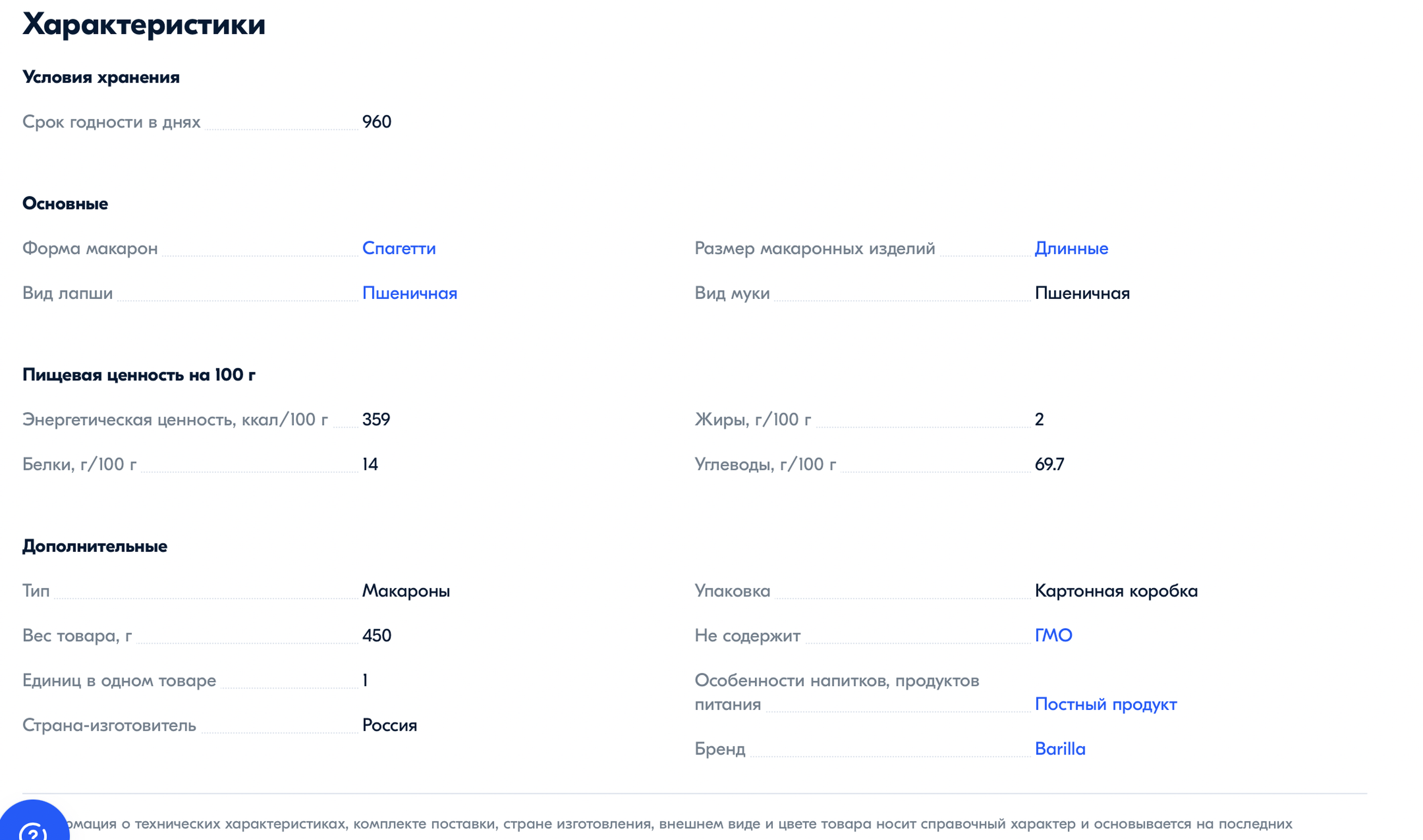Viewport: 1423px width, 840px height.
Task: Open the Barilla brand link
Action: pos(1060,748)
